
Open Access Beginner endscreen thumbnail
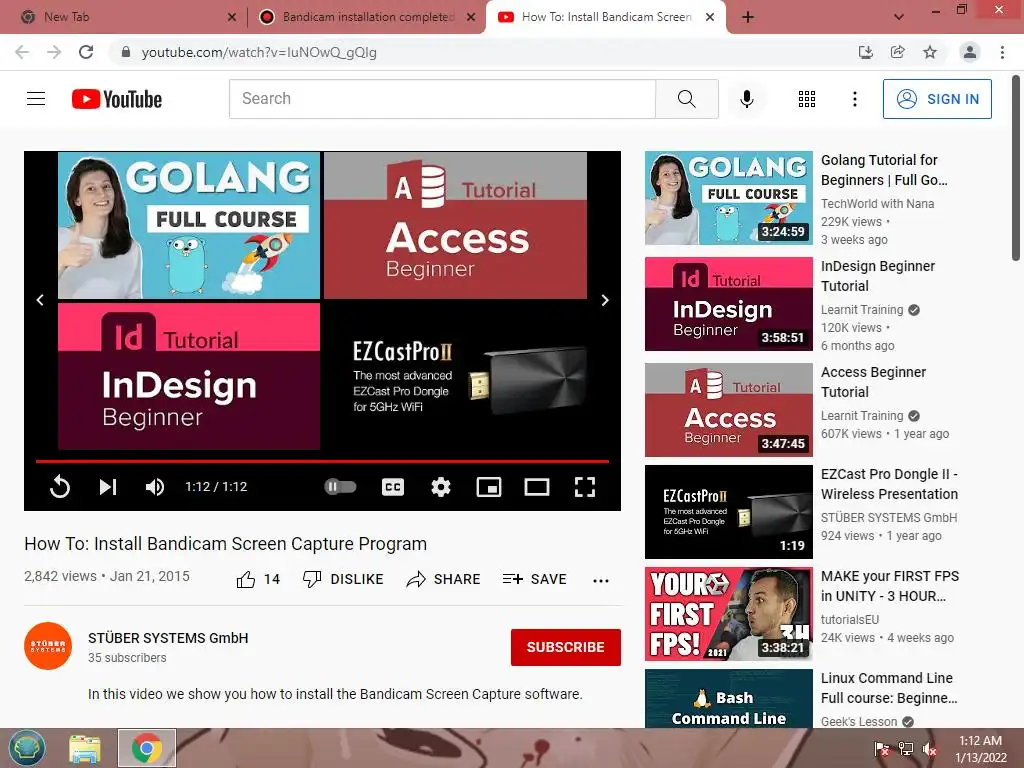coord(455,225)
